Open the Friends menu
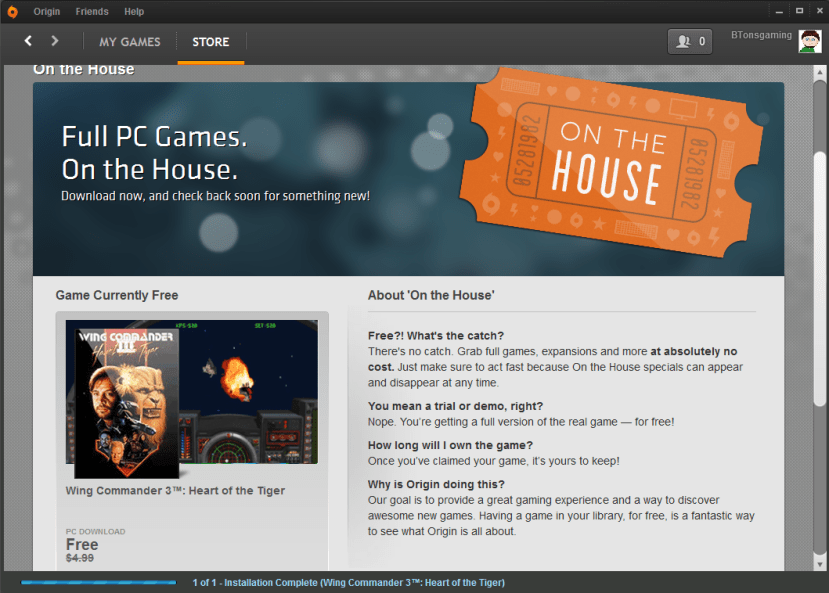 coord(91,11)
